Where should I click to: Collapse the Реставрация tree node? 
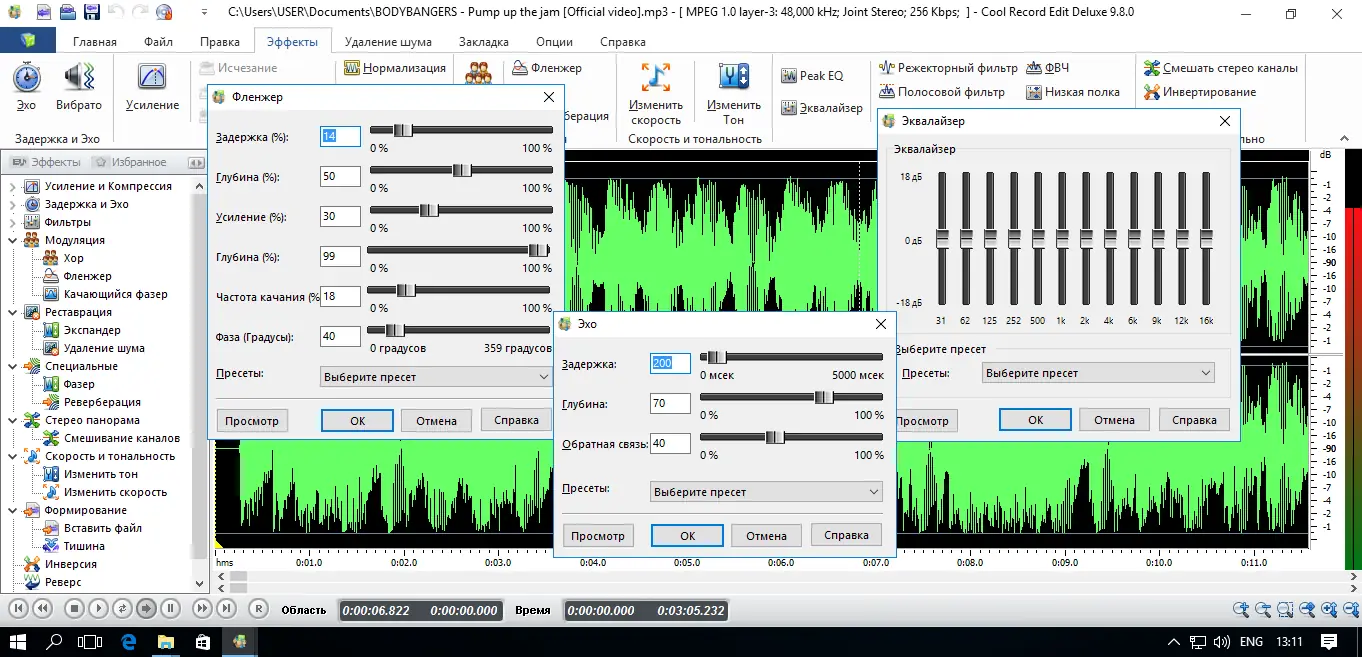[14, 312]
